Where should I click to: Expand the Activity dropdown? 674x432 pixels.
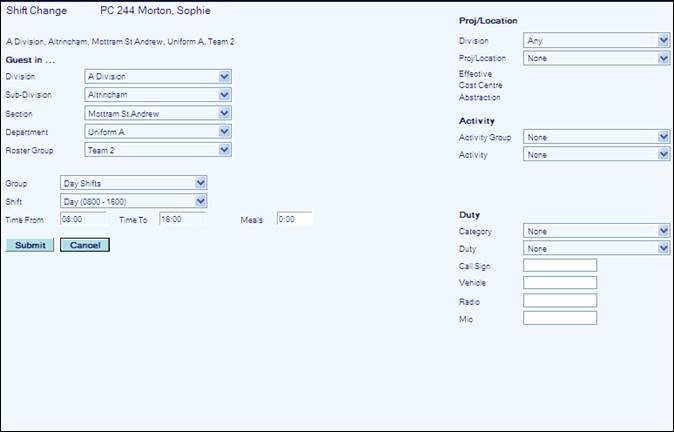(x=596, y=155)
